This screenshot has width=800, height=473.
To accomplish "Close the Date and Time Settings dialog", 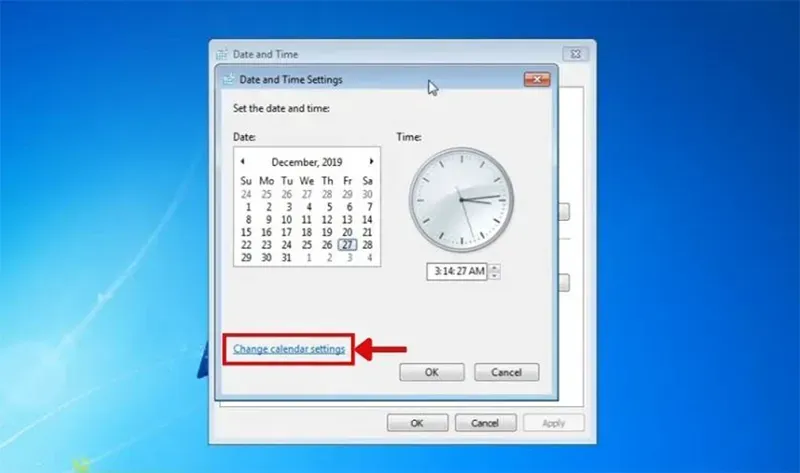I will pyautogui.click(x=537, y=79).
